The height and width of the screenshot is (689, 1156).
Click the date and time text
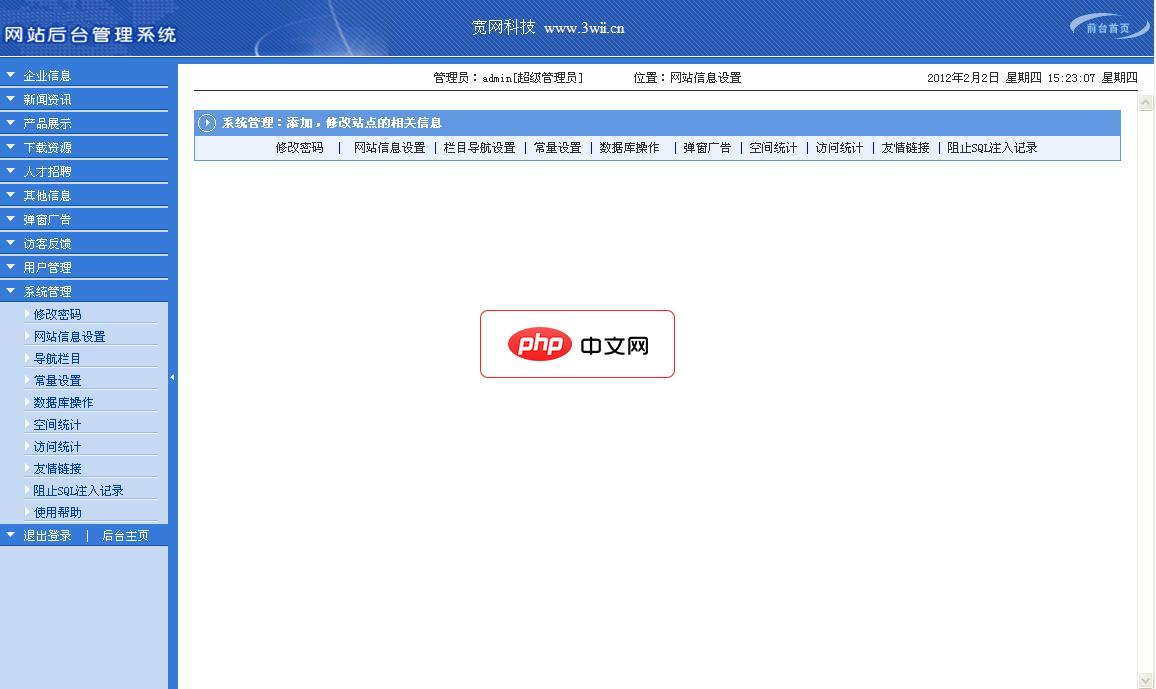coord(1032,77)
